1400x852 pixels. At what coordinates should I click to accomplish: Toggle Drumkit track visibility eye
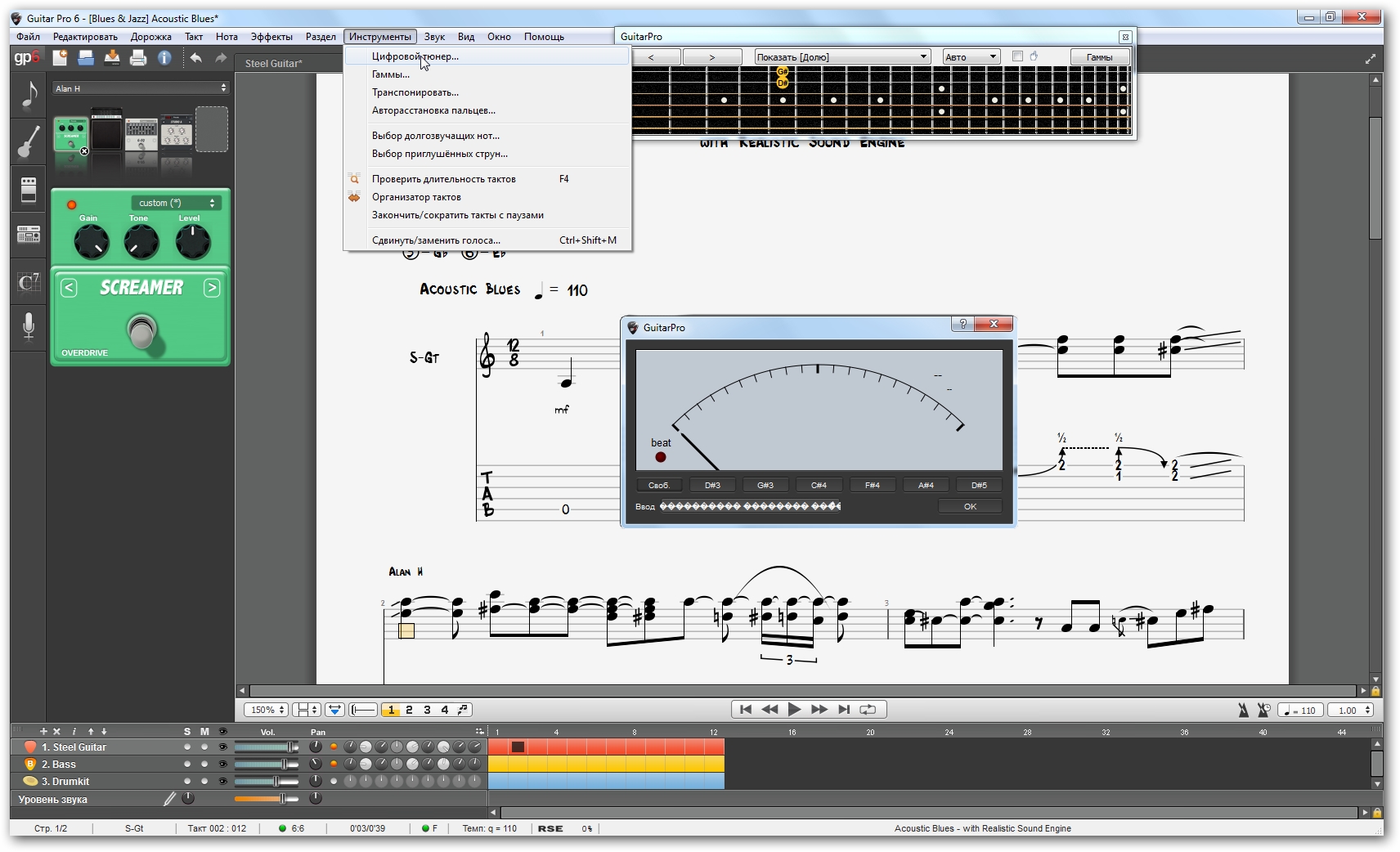point(222,782)
